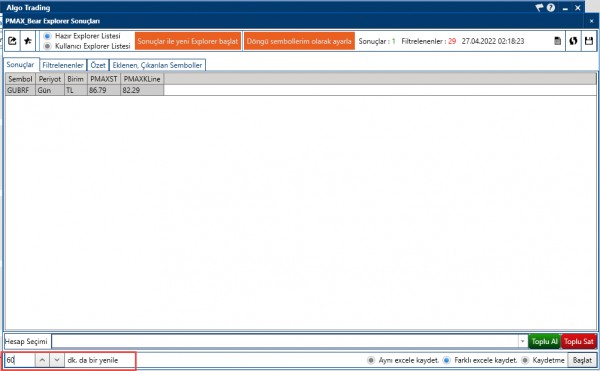Close the PMAX_Bear Explorer Sonuçları panel
The height and width of the screenshot is (371, 600).
pos(591,21)
